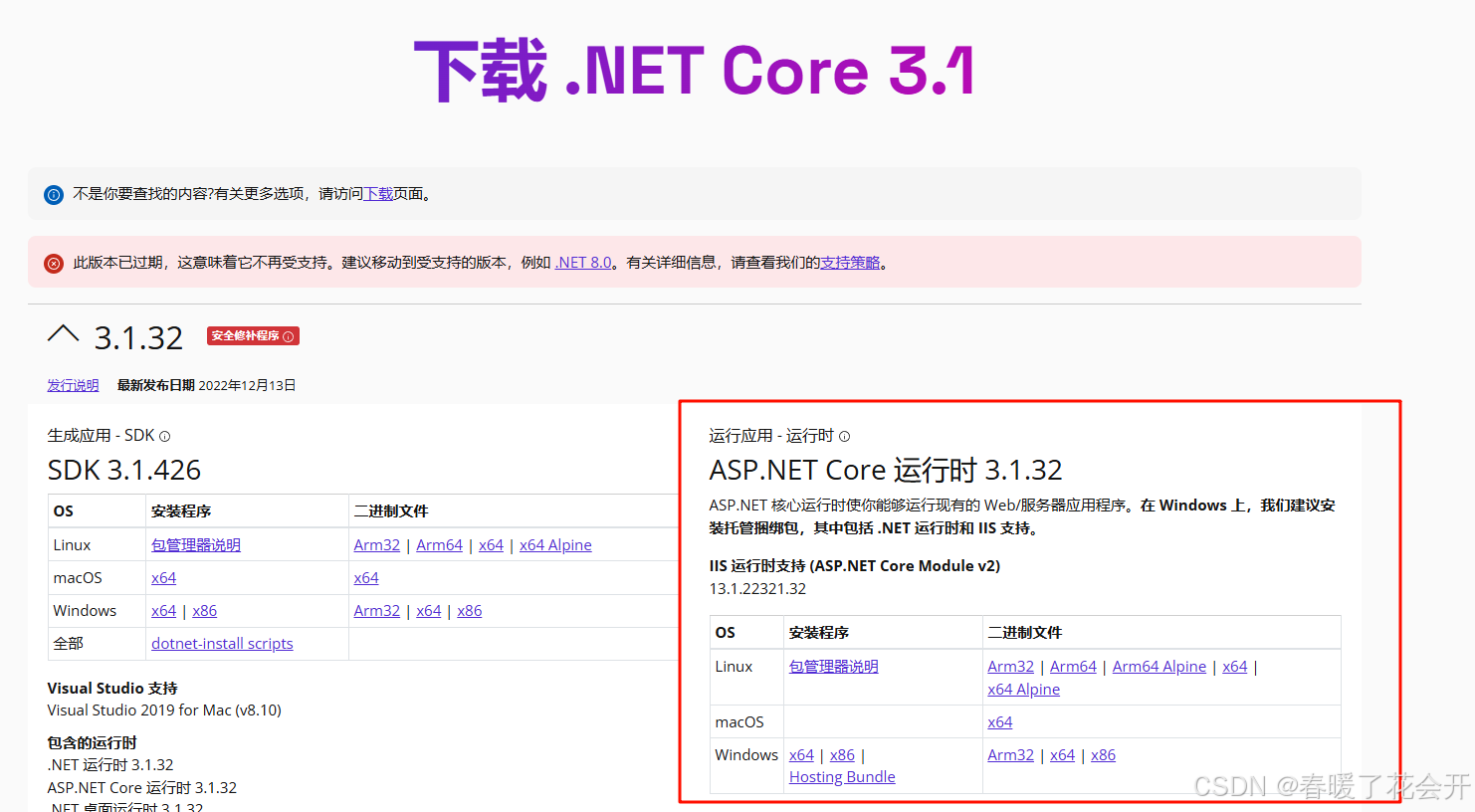Download SDK Linux Arm32 binary
Viewport: 1475px width, 812px height.
(x=377, y=545)
